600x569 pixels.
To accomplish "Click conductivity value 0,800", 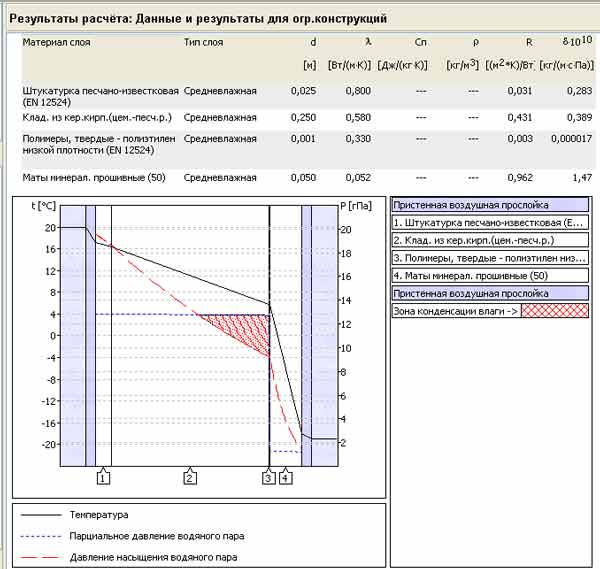I will 358,91.
